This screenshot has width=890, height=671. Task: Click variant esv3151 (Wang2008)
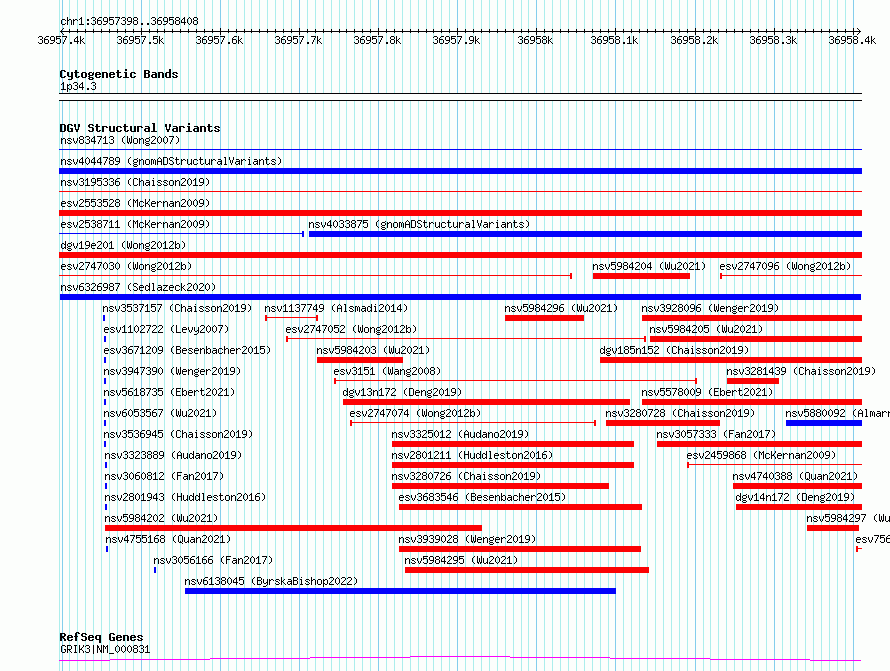click(x=387, y=371)
